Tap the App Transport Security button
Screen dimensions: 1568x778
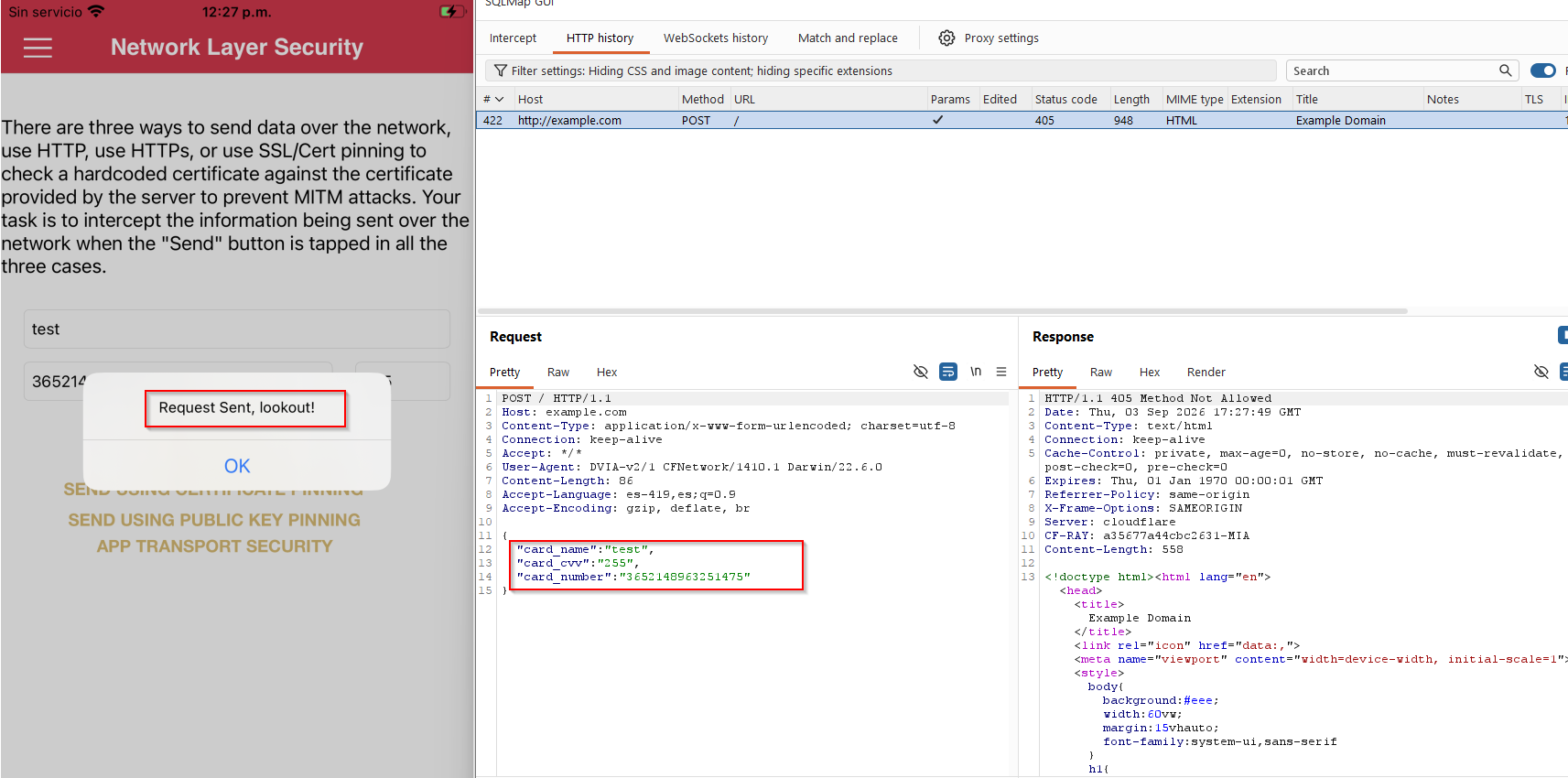point(215,546)
